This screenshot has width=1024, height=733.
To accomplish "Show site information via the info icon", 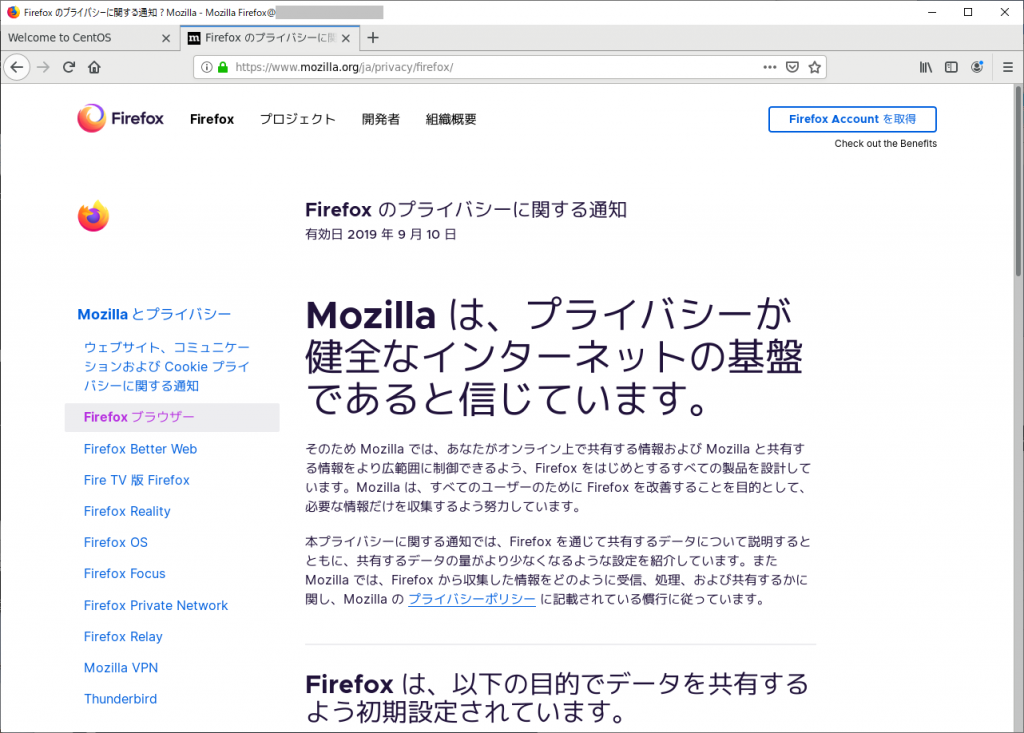I will pos(206,67).
